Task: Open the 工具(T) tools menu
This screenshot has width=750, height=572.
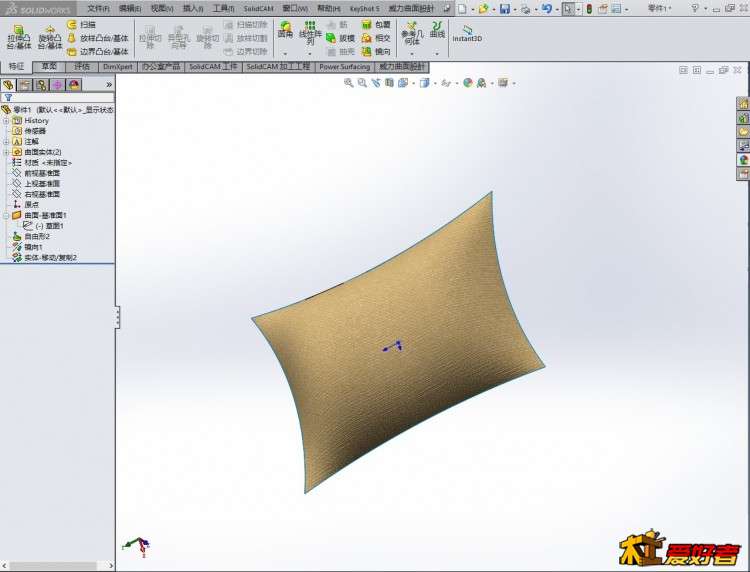Action: point(223,9)
